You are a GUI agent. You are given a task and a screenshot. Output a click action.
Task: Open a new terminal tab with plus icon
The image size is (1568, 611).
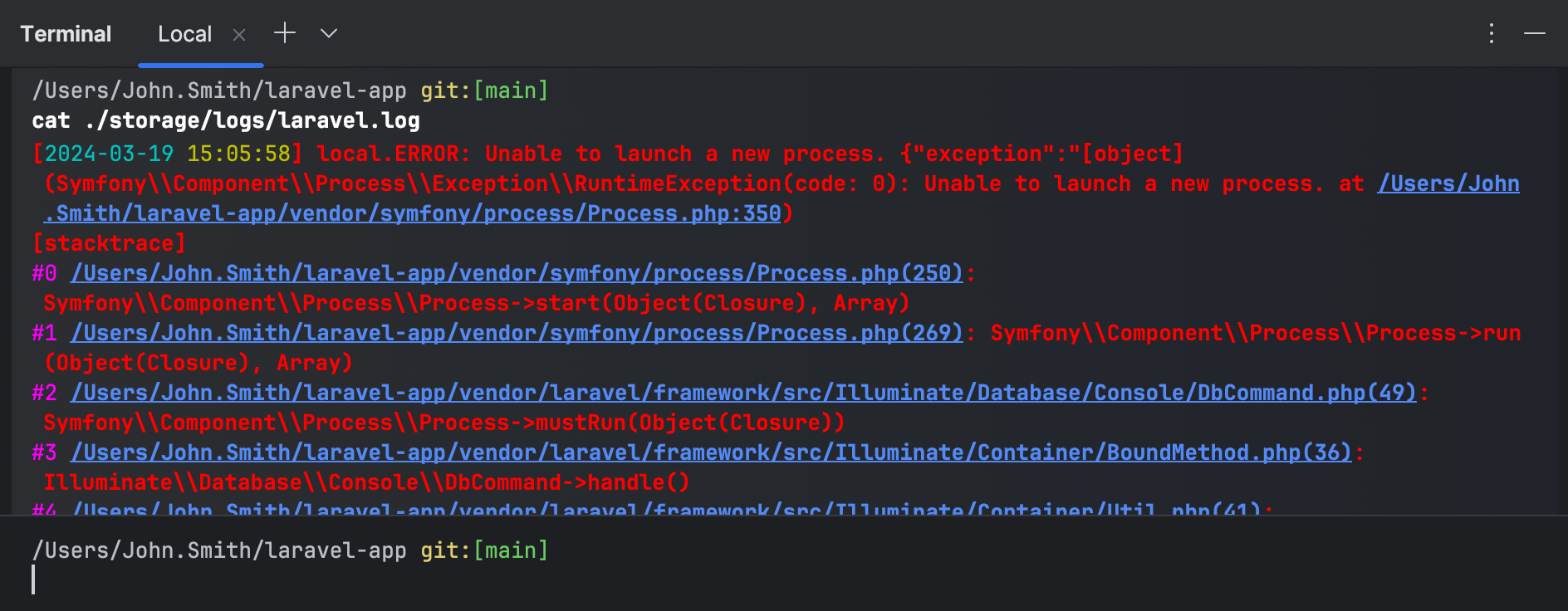coord(285,33)
